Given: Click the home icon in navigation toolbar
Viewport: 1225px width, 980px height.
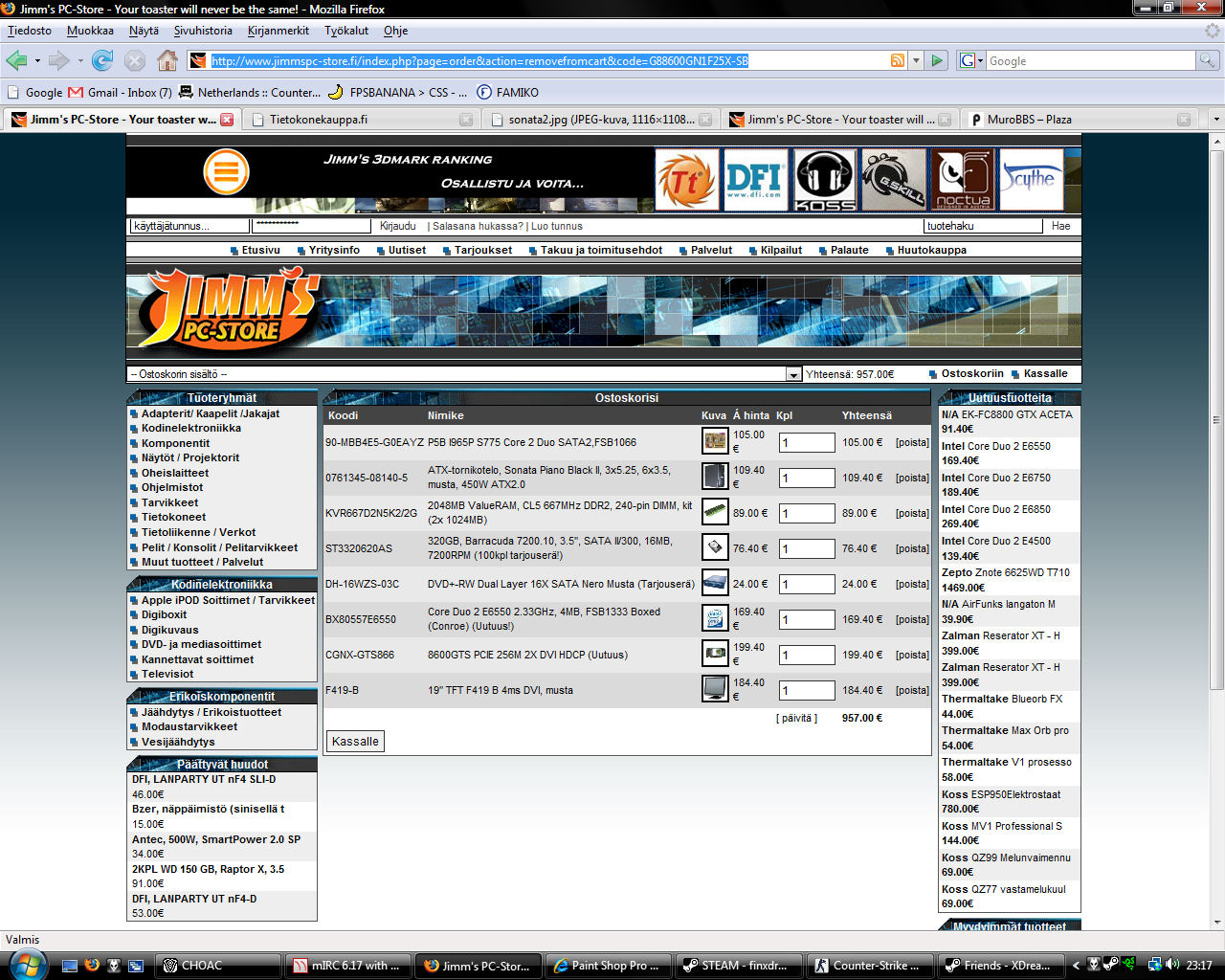Looking at the screenshot, I should click(x=167, y=60).
